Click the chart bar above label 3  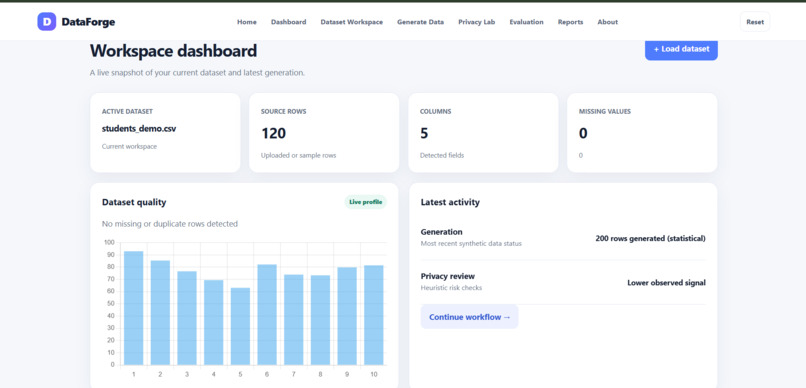(x=187, y=318)
